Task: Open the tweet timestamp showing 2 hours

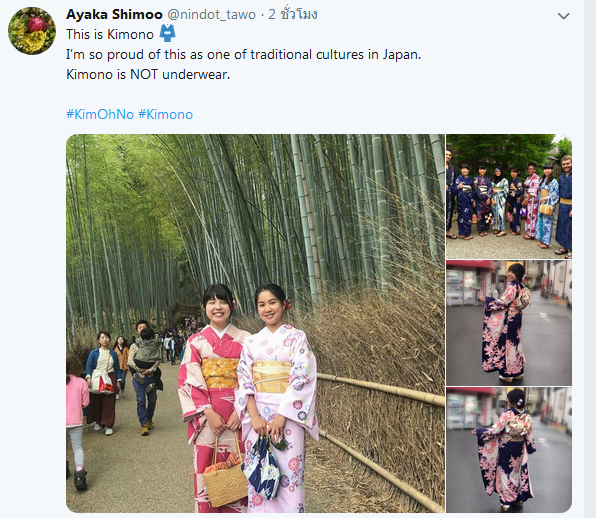Action: pos(293,14)
